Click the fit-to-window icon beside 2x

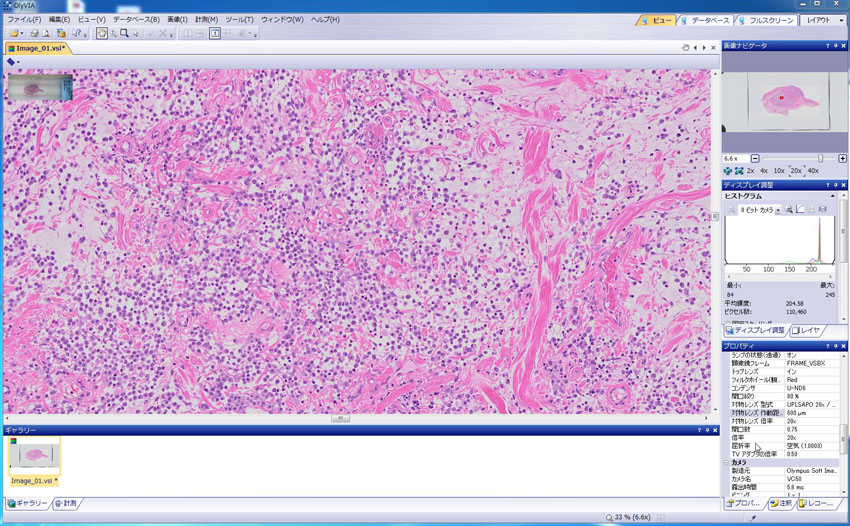739,171
